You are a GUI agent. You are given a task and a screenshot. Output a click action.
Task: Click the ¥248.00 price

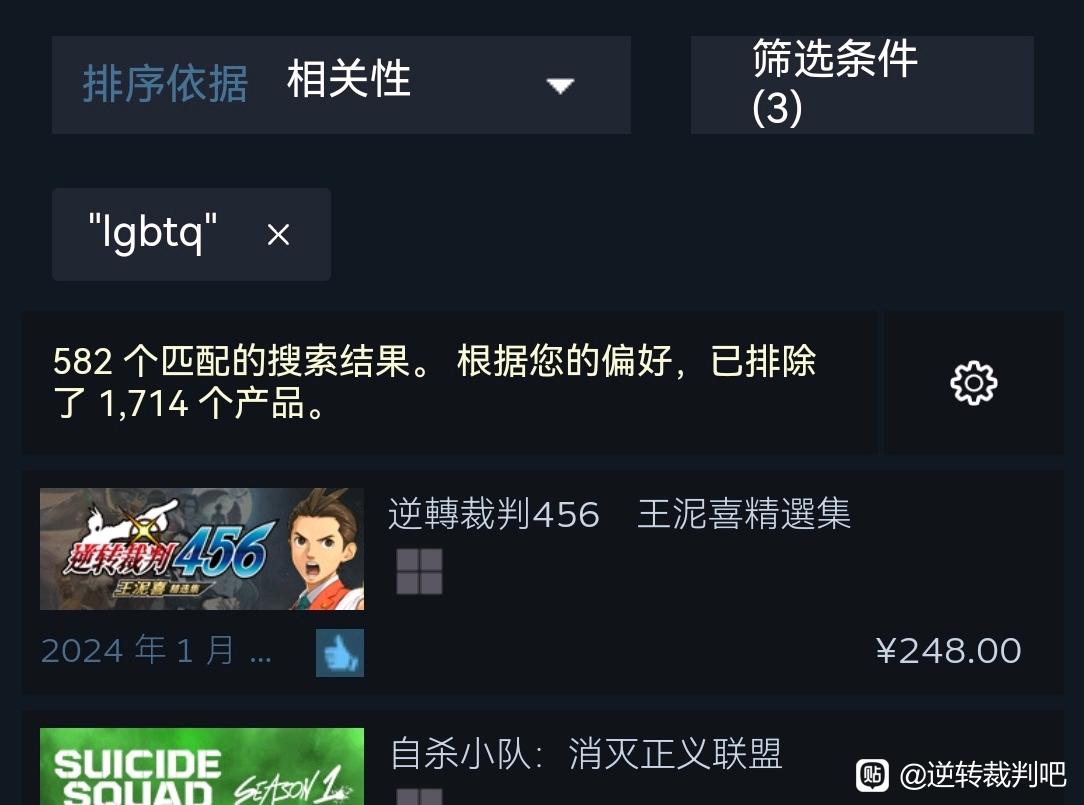948,651
